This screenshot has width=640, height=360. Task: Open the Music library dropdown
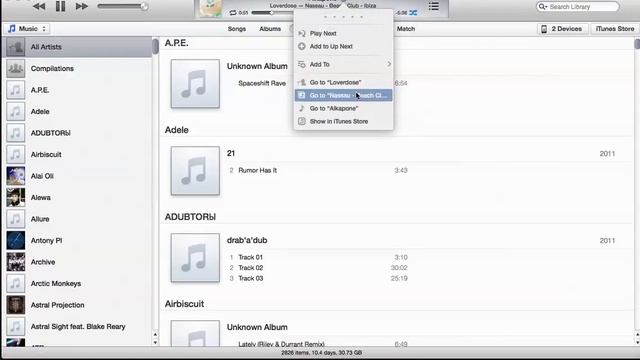[x=27, y=29]
